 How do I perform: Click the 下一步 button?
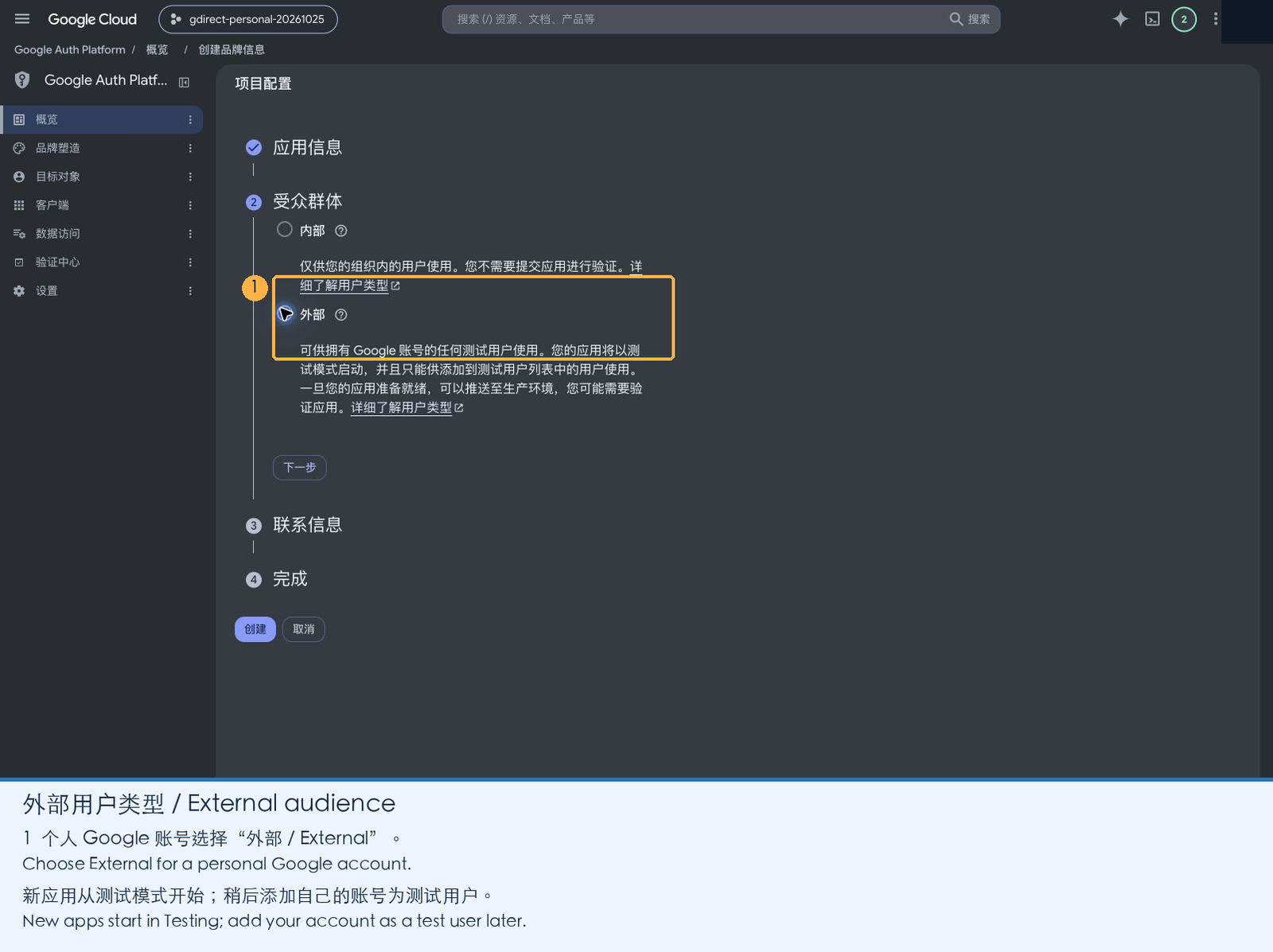point(300,468)
